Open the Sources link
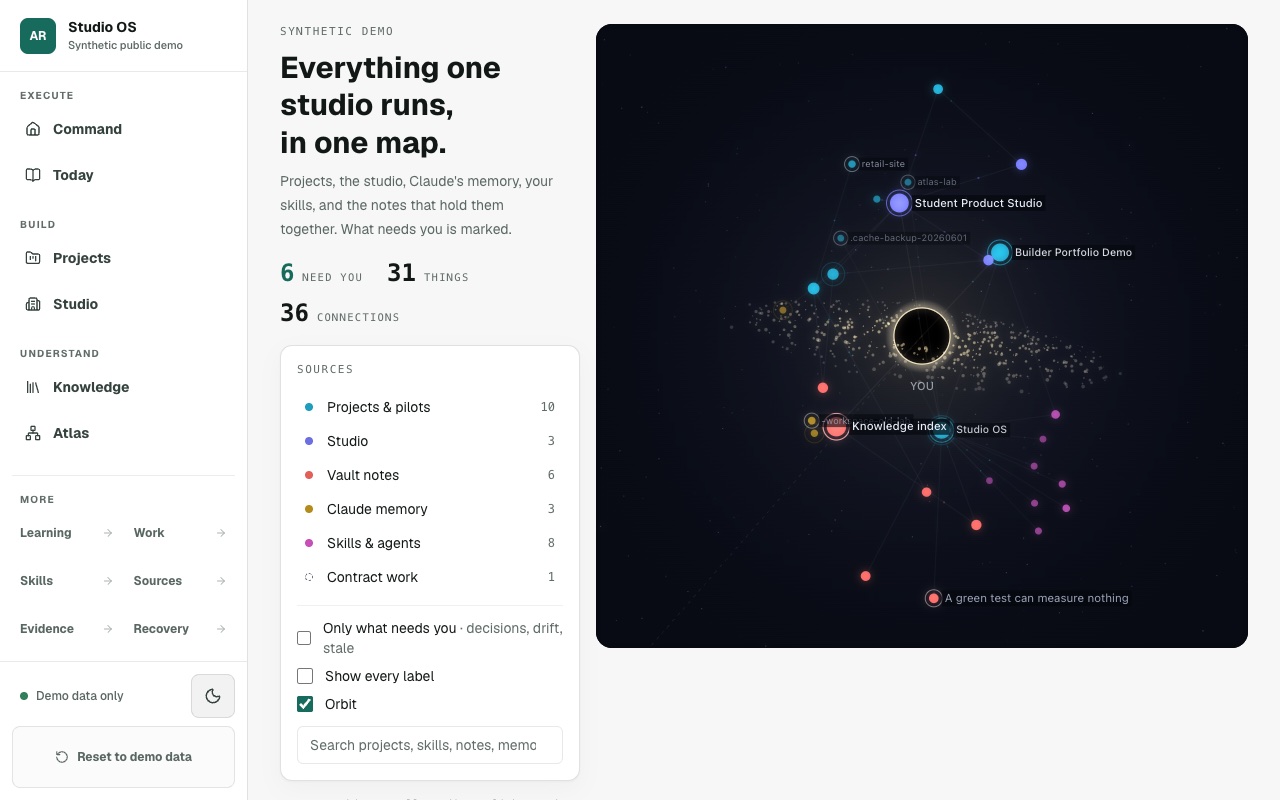Viewport: 1280px width, 800px height. [180, 581]
